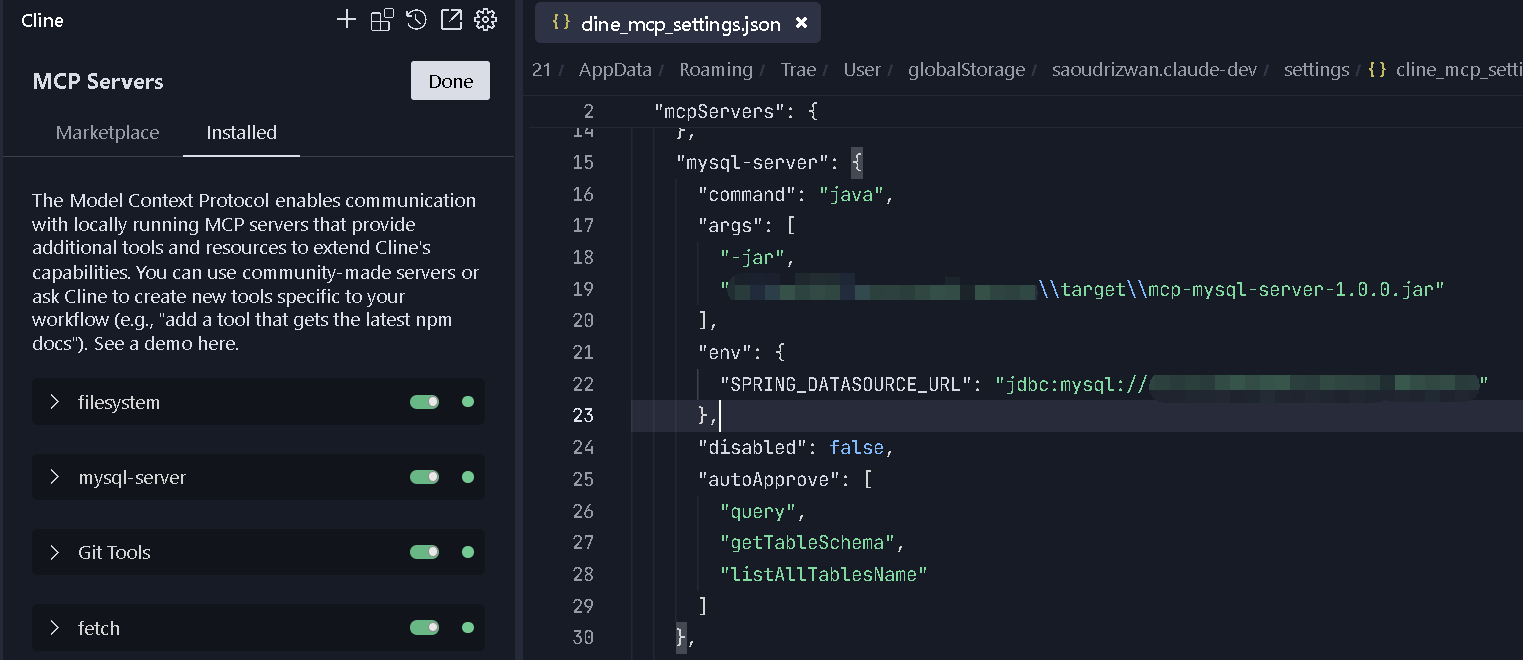The image size is (1523, 660).
Task: Click the Git Tools server status dot
Action: click(x=467, y=552)
